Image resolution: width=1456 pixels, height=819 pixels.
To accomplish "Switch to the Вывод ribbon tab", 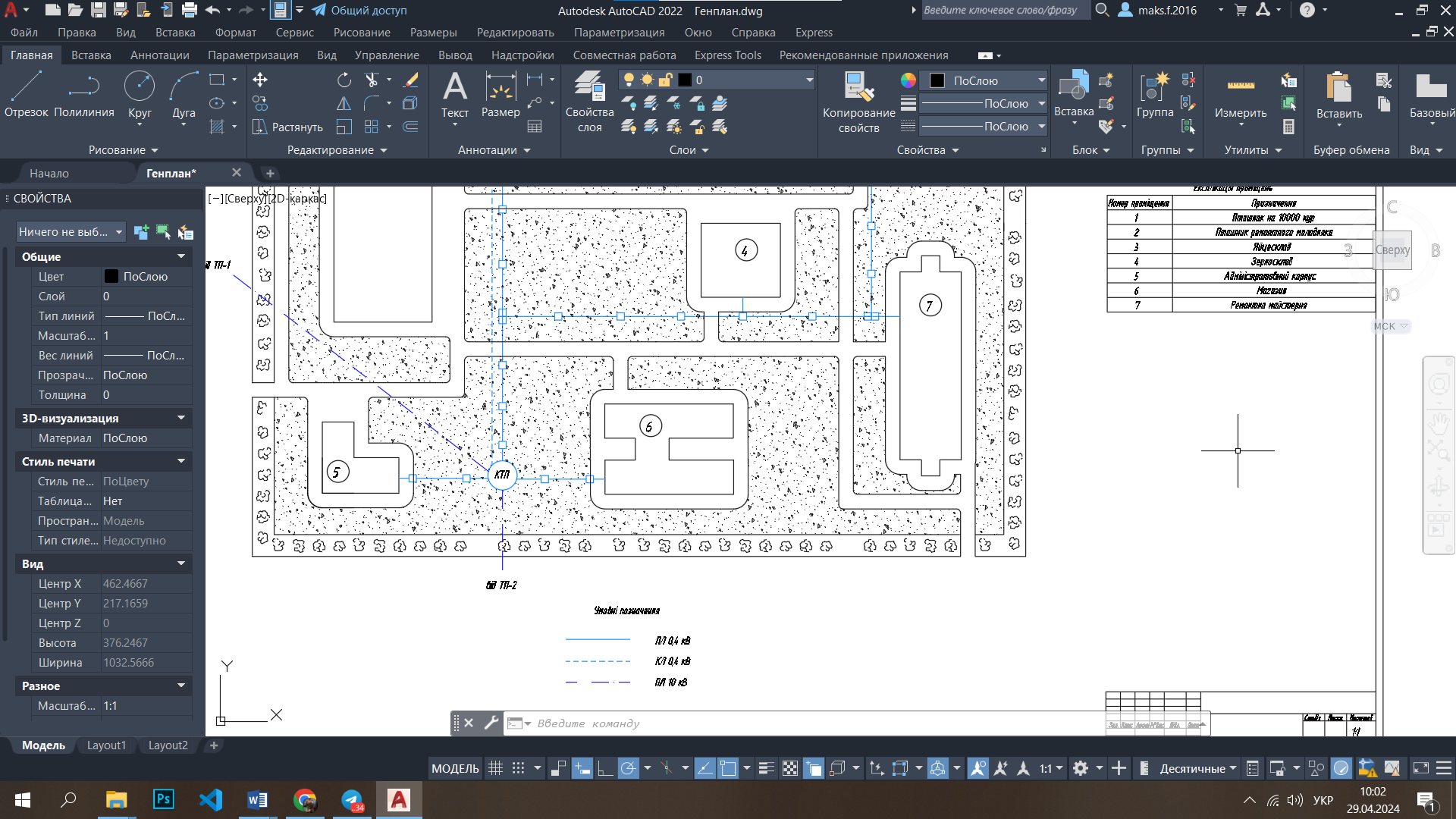I will [x=455, y=55].
